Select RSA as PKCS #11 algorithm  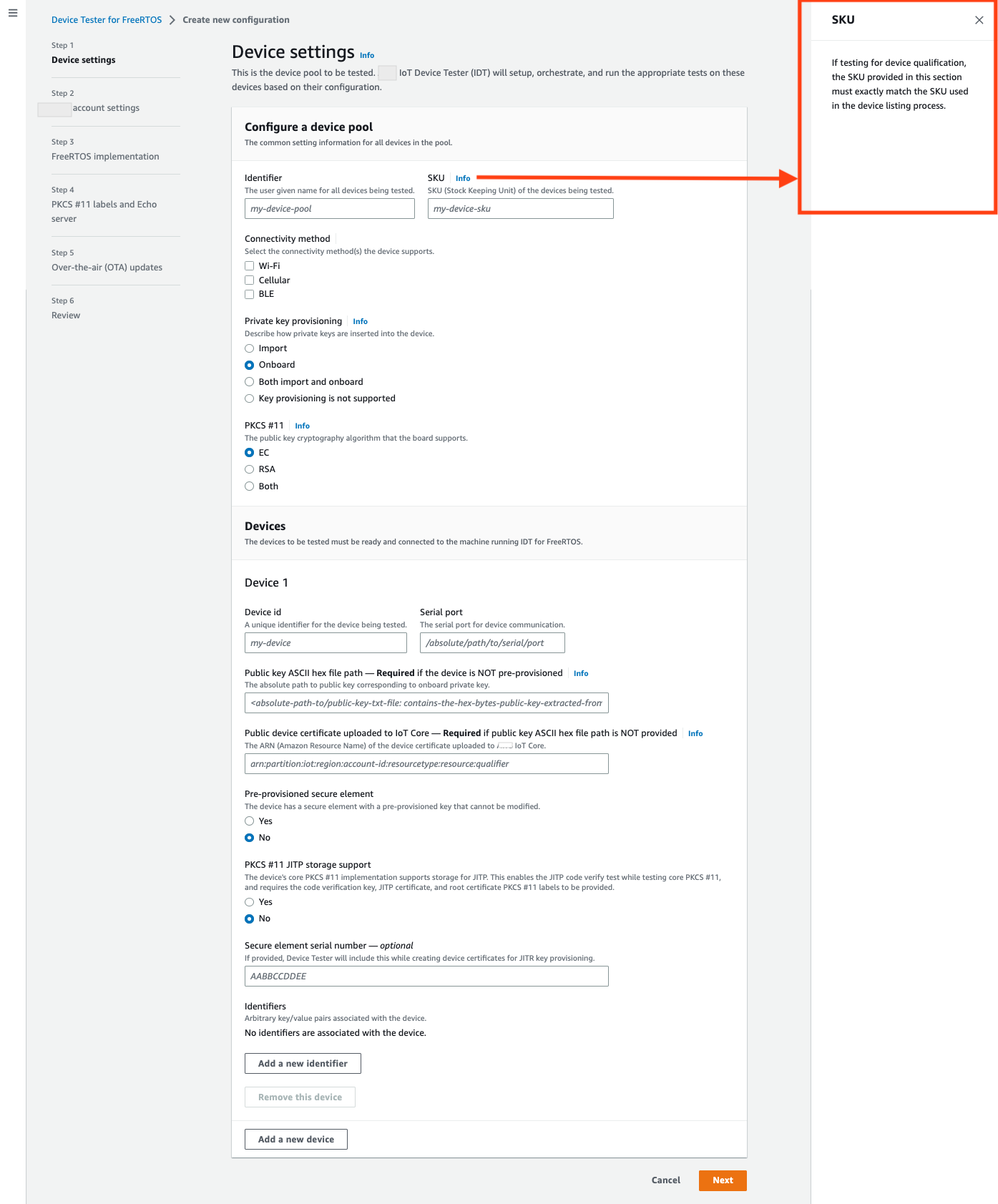[x=250, y=469]
